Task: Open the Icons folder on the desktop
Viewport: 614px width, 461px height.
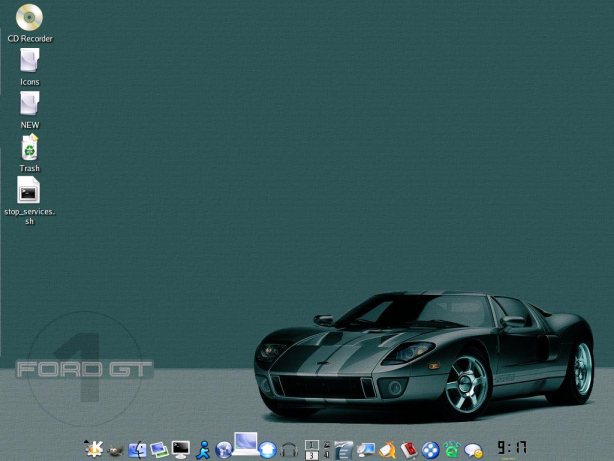Action: tap(30, 60)
